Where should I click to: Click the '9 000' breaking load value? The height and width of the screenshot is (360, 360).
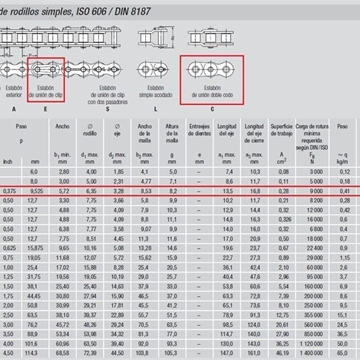pyautogui.click(x=316, y=191)
